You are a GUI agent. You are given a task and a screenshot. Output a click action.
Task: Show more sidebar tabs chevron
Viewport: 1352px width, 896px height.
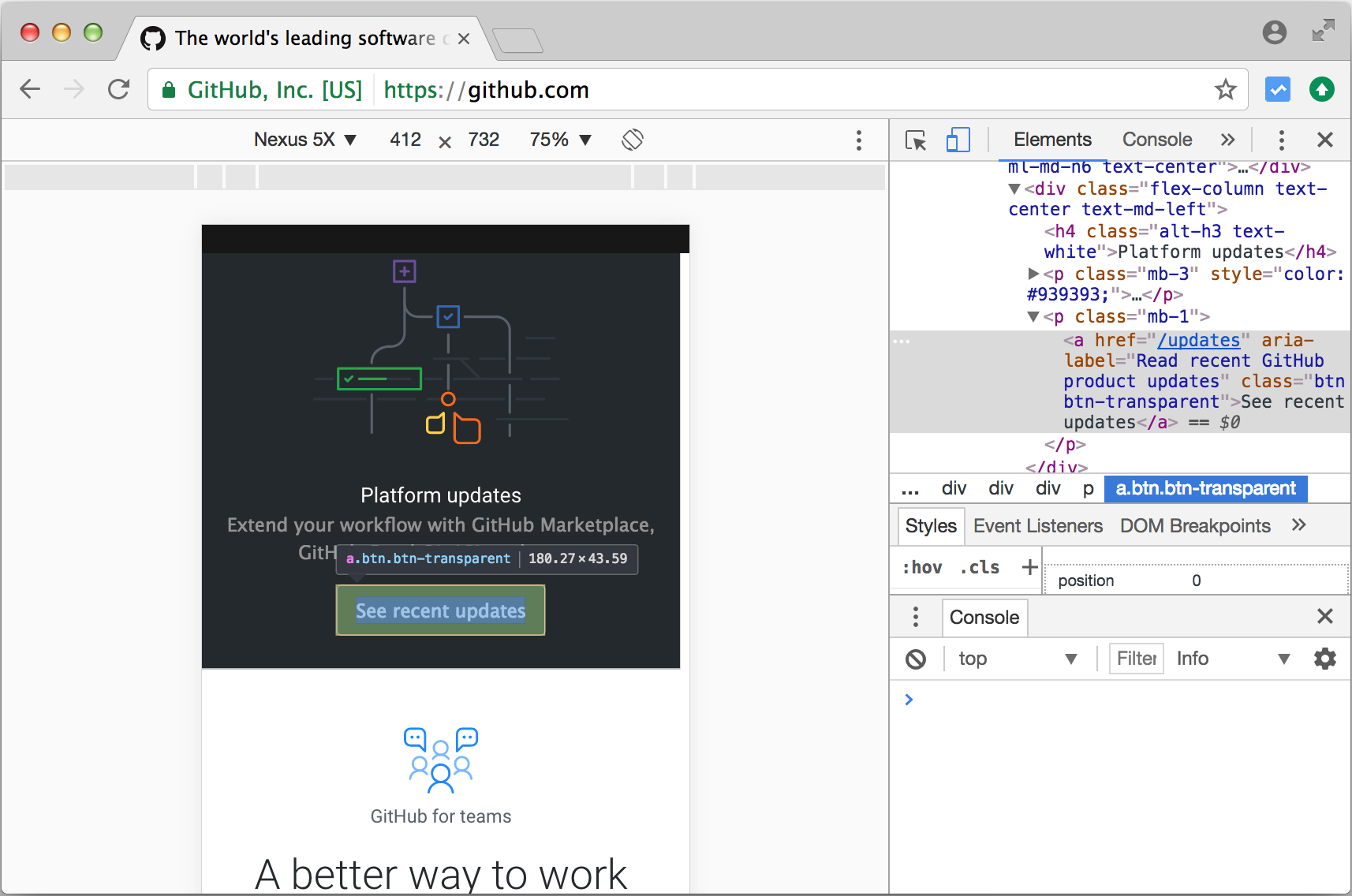tap(1299, 525)
